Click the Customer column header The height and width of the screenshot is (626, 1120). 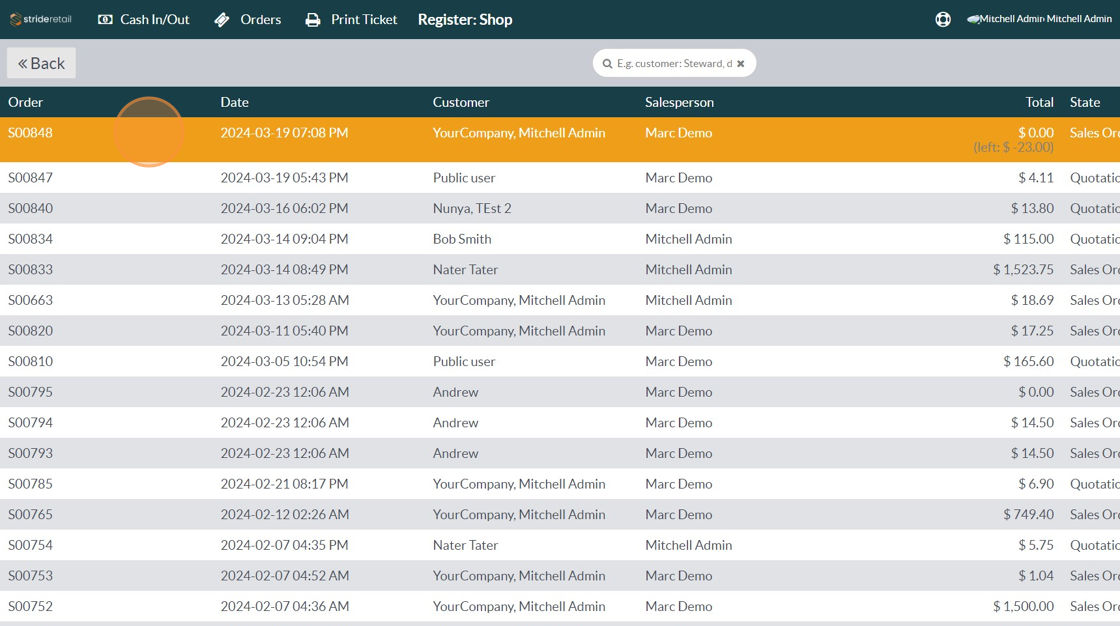click(x=461, y=102)
